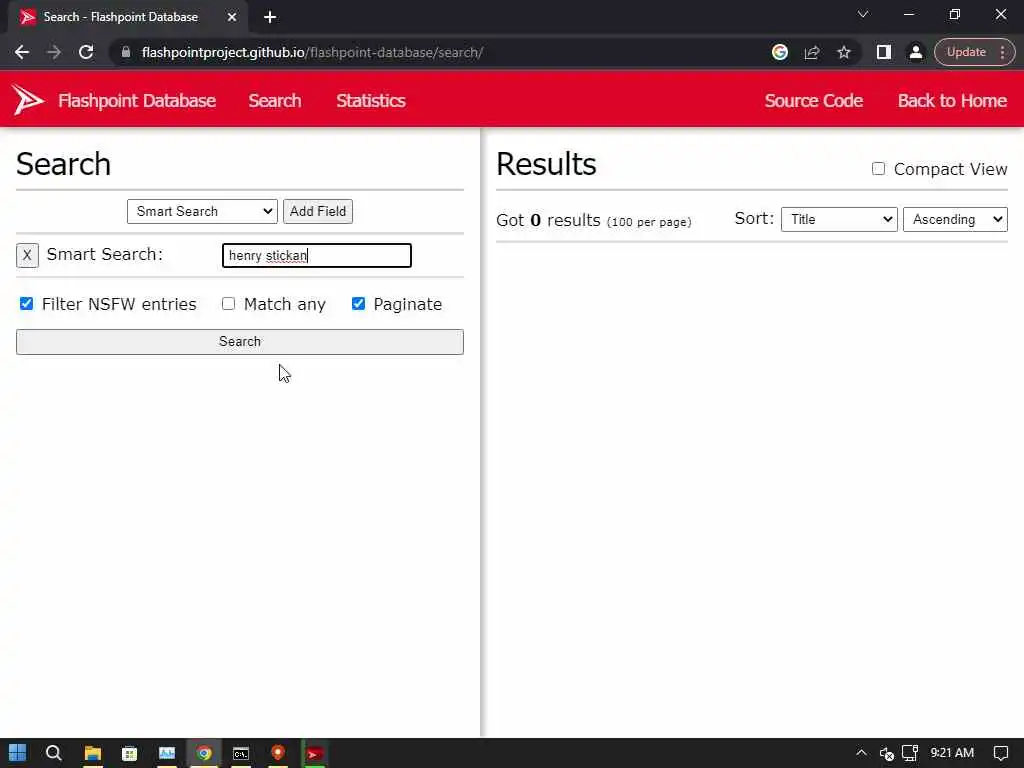Open the tab search chevron

863,14
